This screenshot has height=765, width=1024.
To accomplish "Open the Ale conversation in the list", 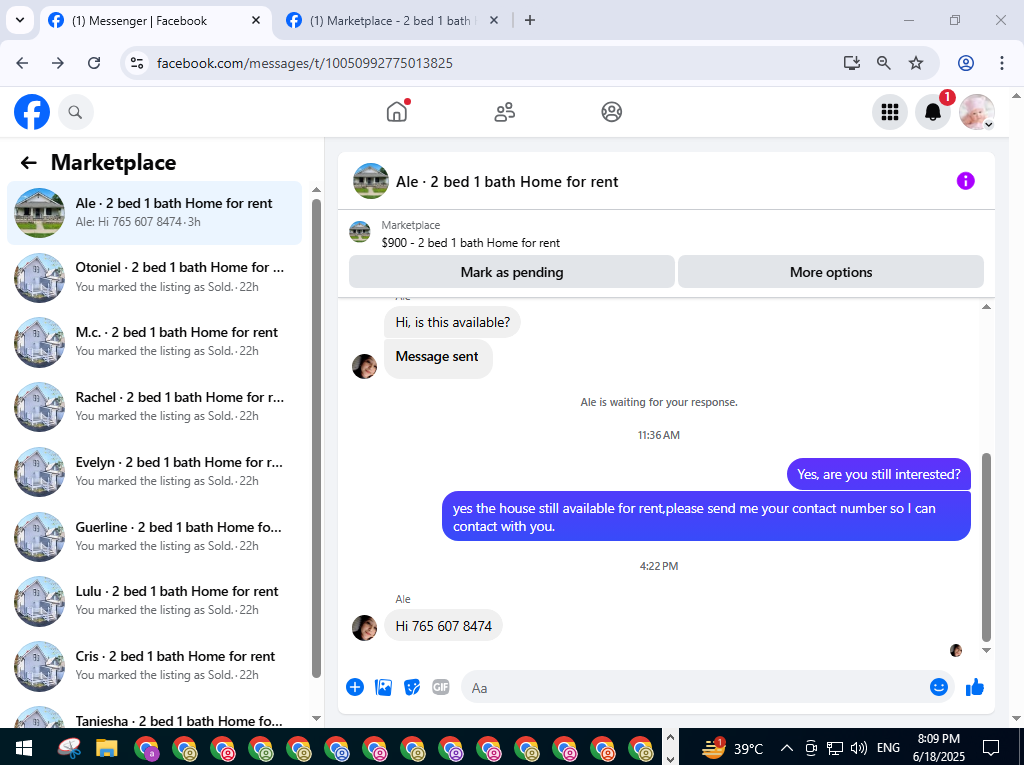I will (x=155, y=212).
